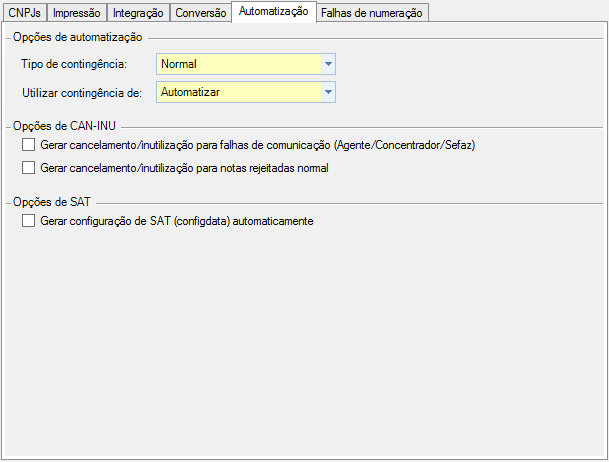
Task: Click the Automatização tab
Action: 274,12
